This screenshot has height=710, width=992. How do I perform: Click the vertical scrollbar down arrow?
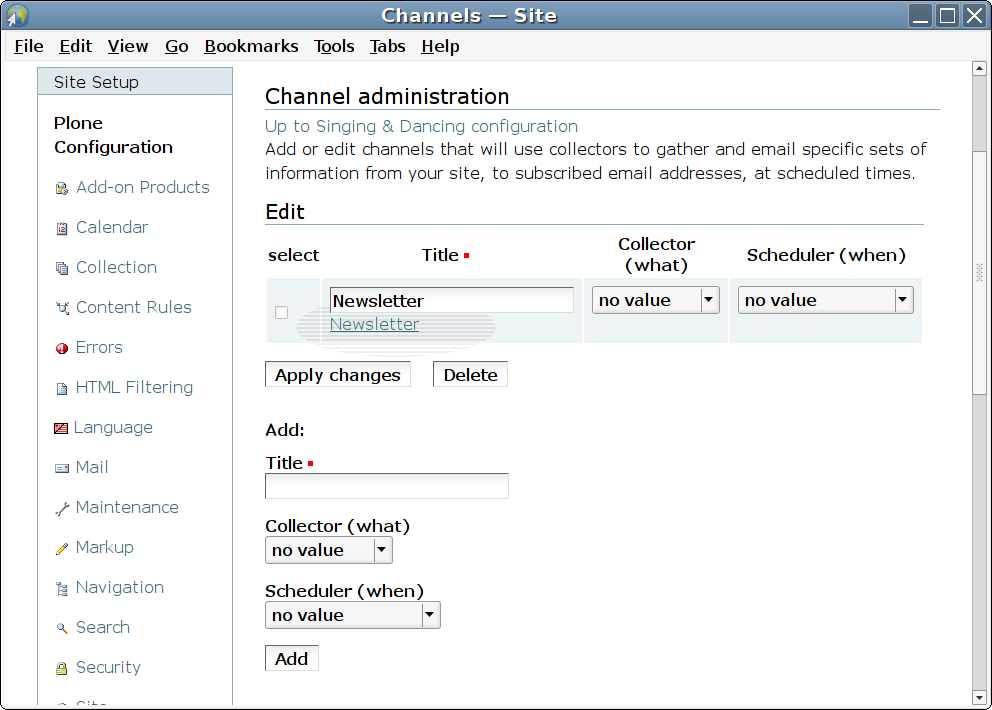coord(980,696)
